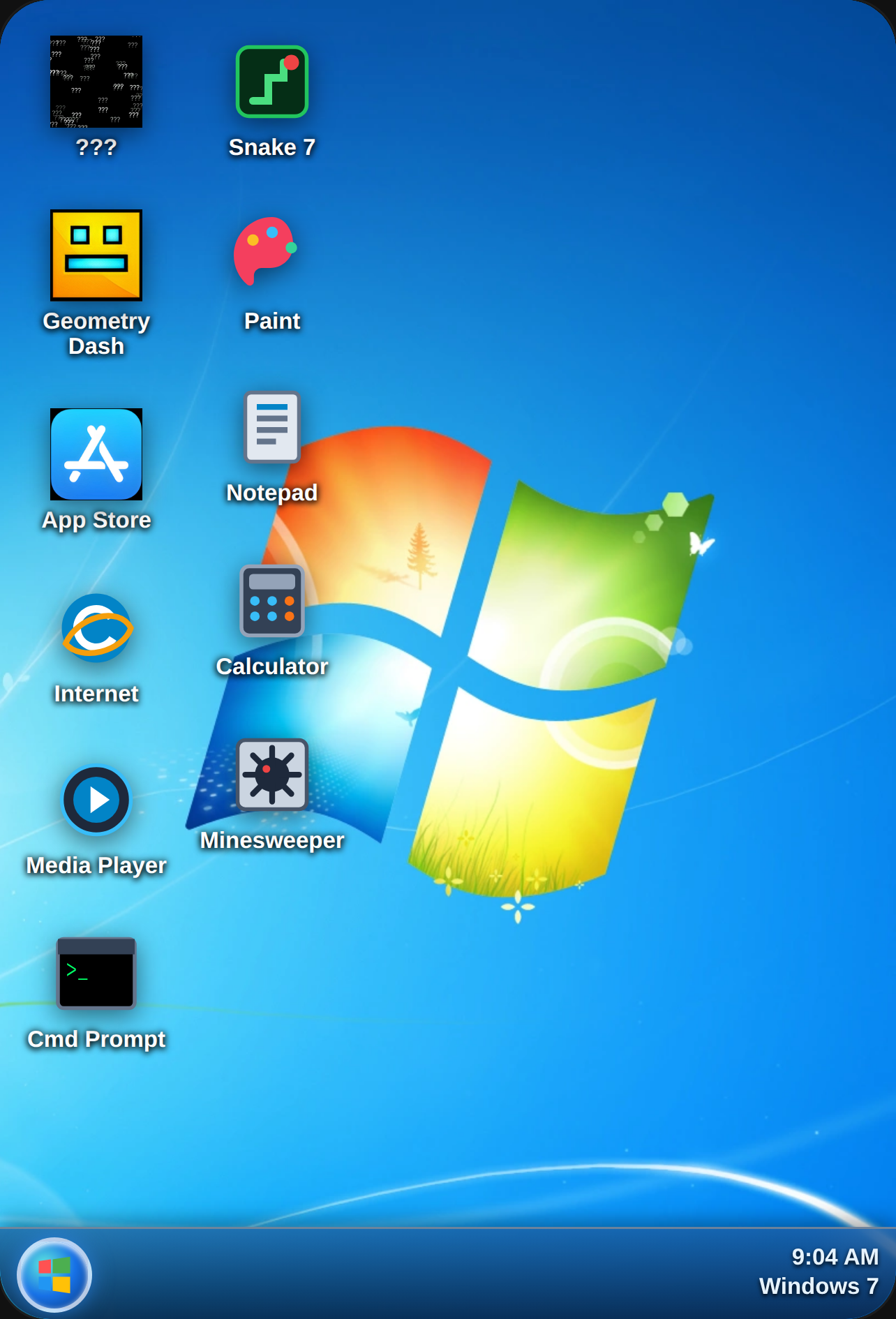Screen dimensions: 896x1319
Task: Select the Internet text label
Action: (96, 694)
